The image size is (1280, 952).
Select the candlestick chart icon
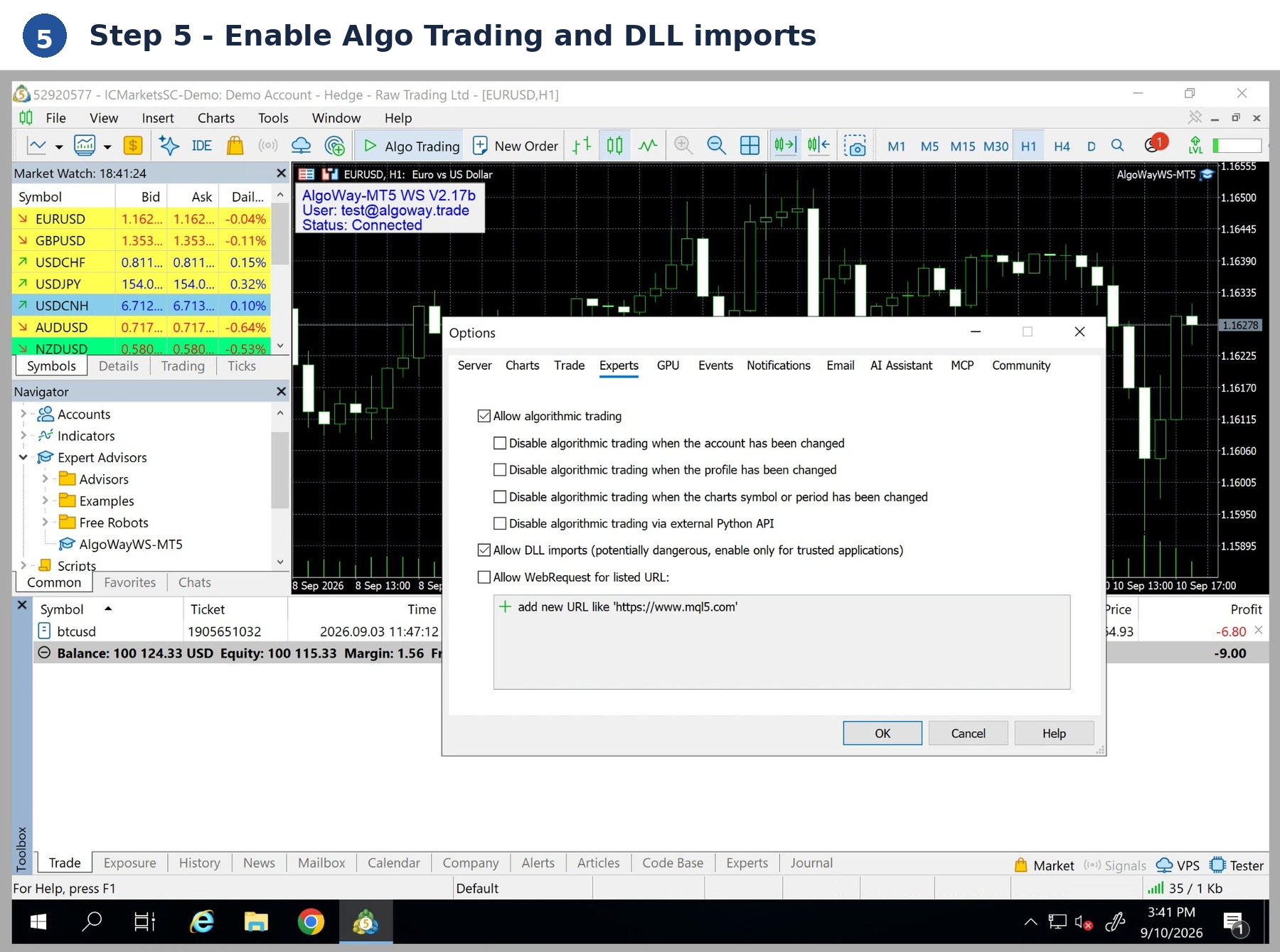[614, 146]
